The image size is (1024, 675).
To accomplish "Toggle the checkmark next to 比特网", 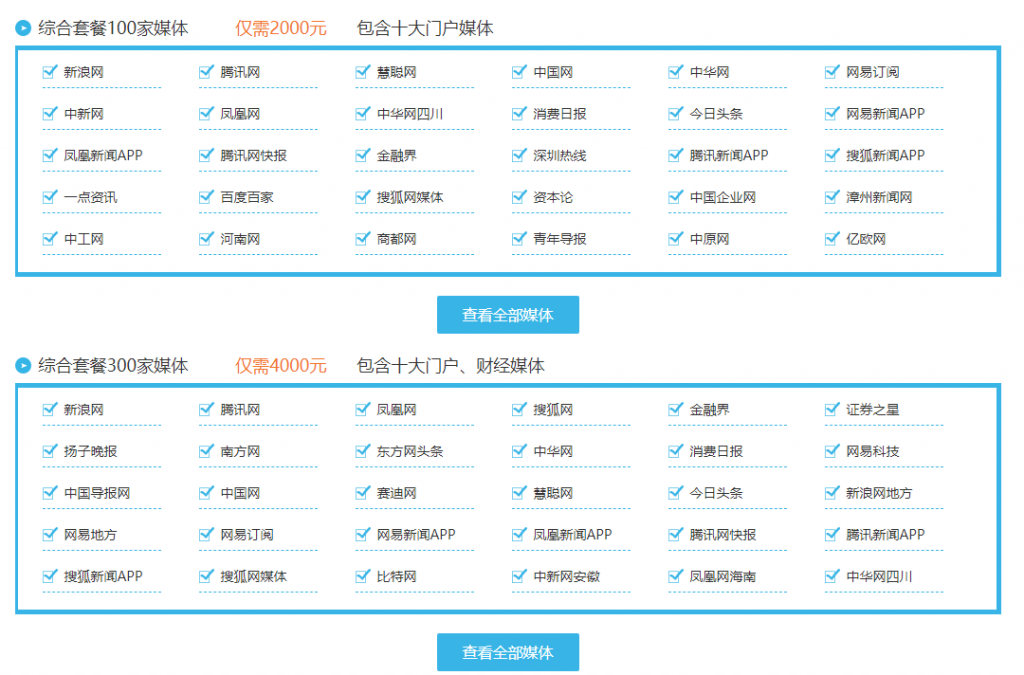I will coord(363,576).
